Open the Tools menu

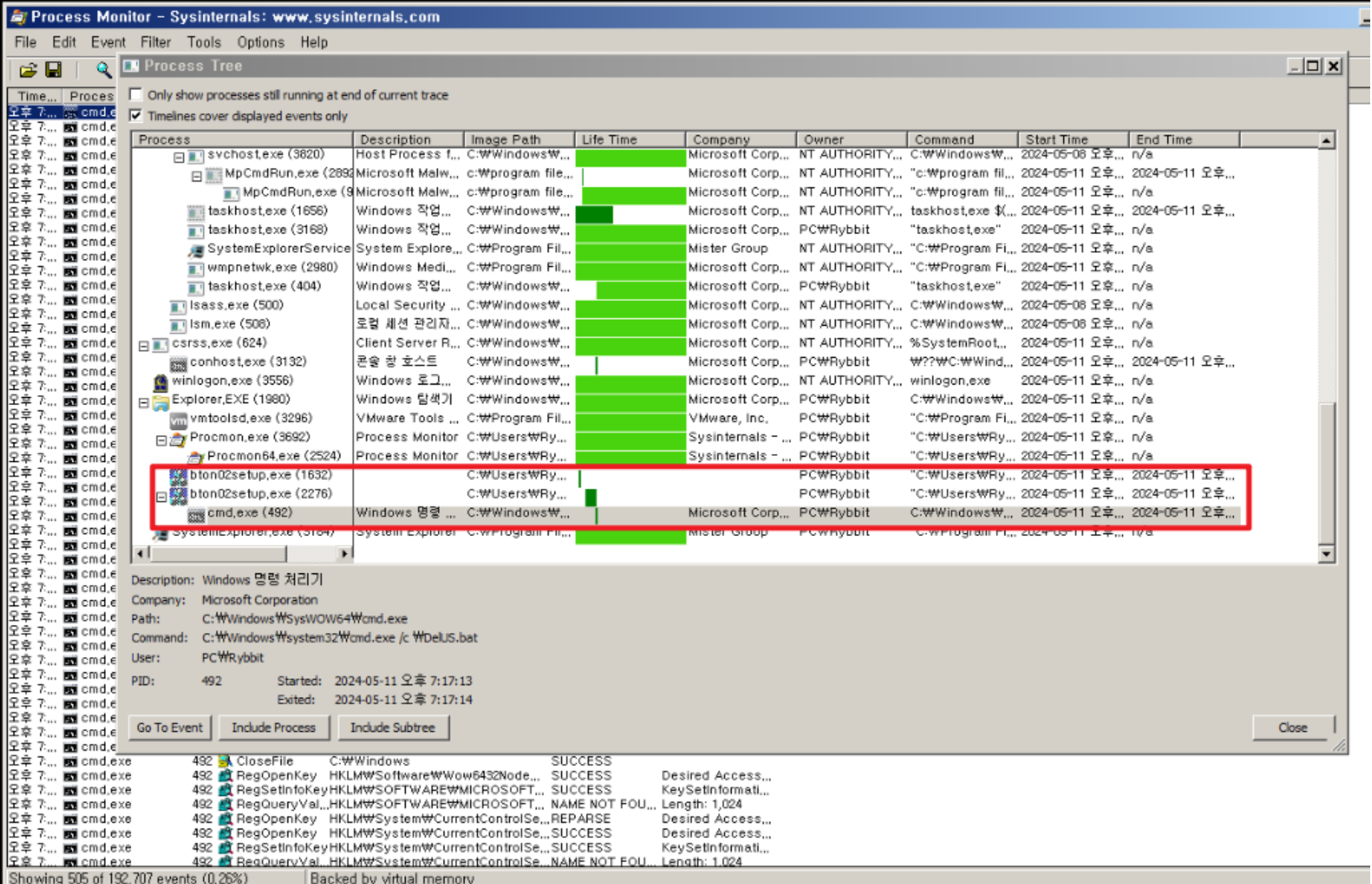tap(203, 42)
